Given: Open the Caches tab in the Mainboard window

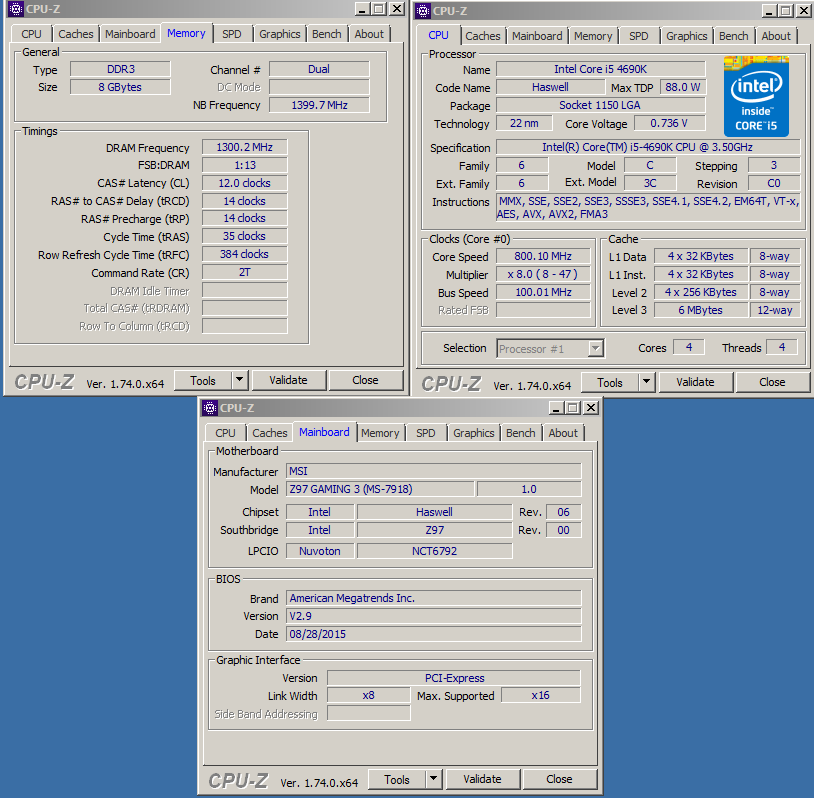Looking at the screenshot, I should tap(270, 433).
